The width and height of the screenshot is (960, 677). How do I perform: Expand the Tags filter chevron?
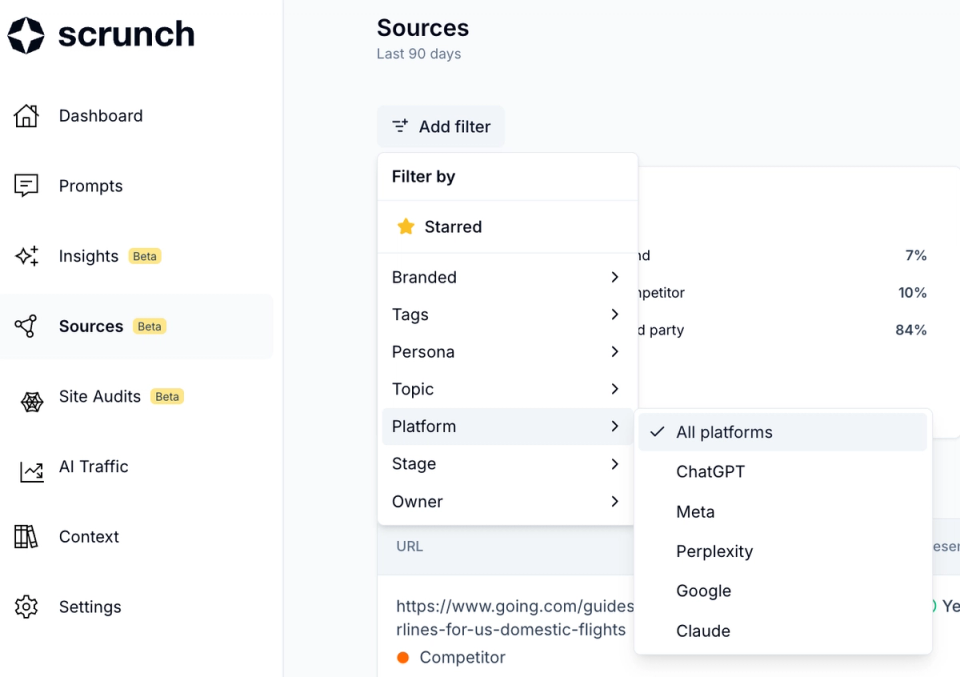click(615, 314)
